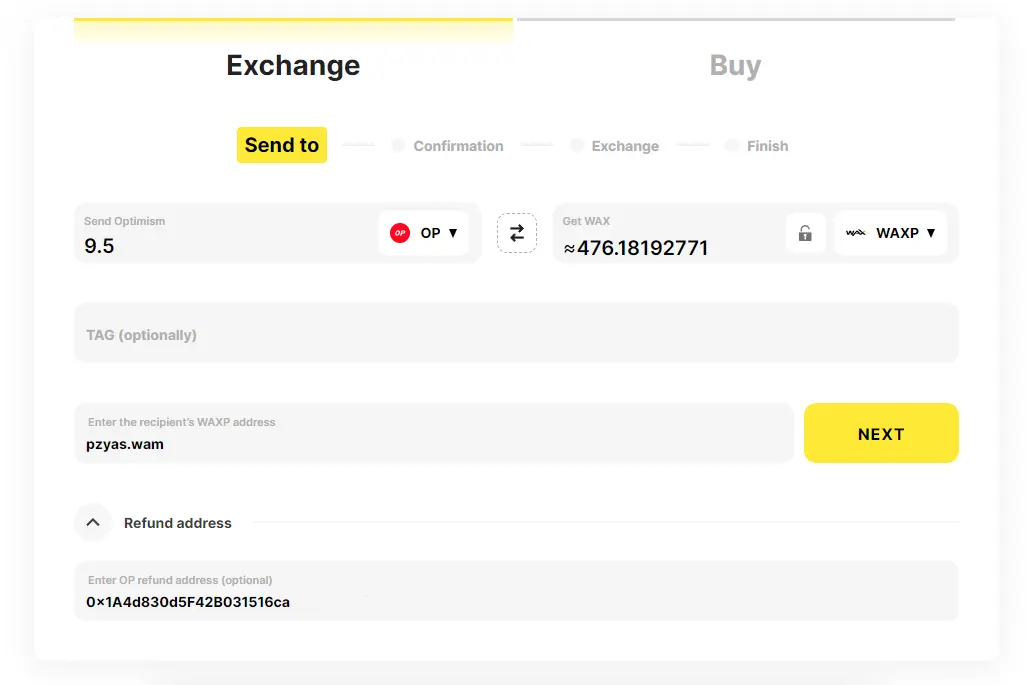Swap the send and receive currencies

click(x=517, y=233)
